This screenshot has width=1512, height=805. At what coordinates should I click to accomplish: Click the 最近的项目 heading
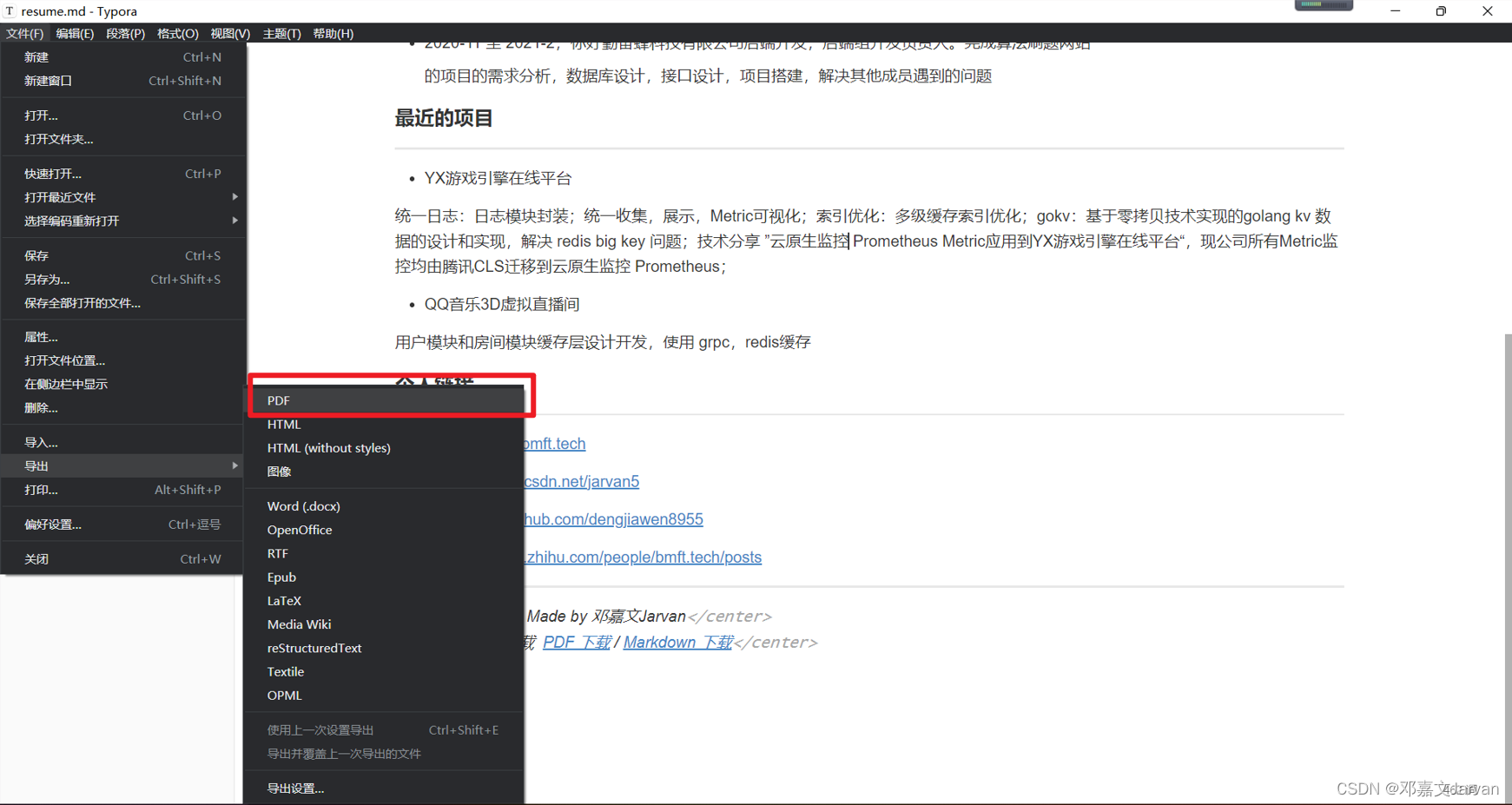pyautogui.click(x=444, y=118)
